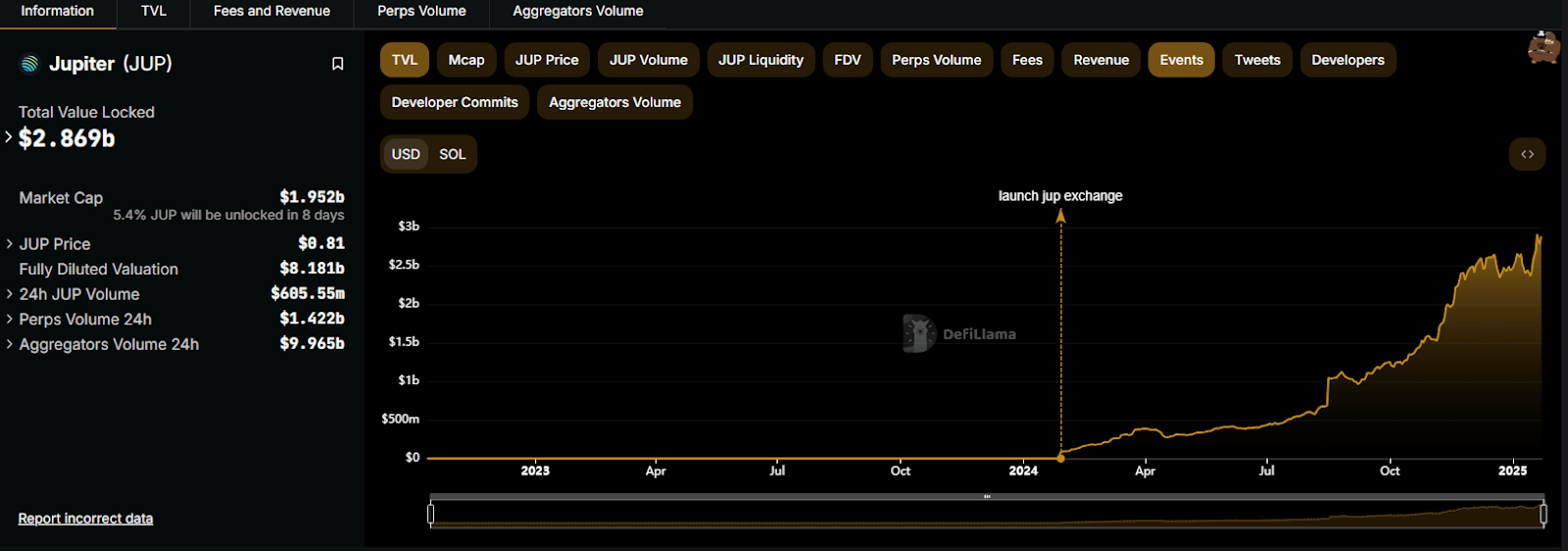Toggle the Aggregators Volume chart series
This screenshot has width=1568, height=551.
pyautogui.click(x=614, y=102)
